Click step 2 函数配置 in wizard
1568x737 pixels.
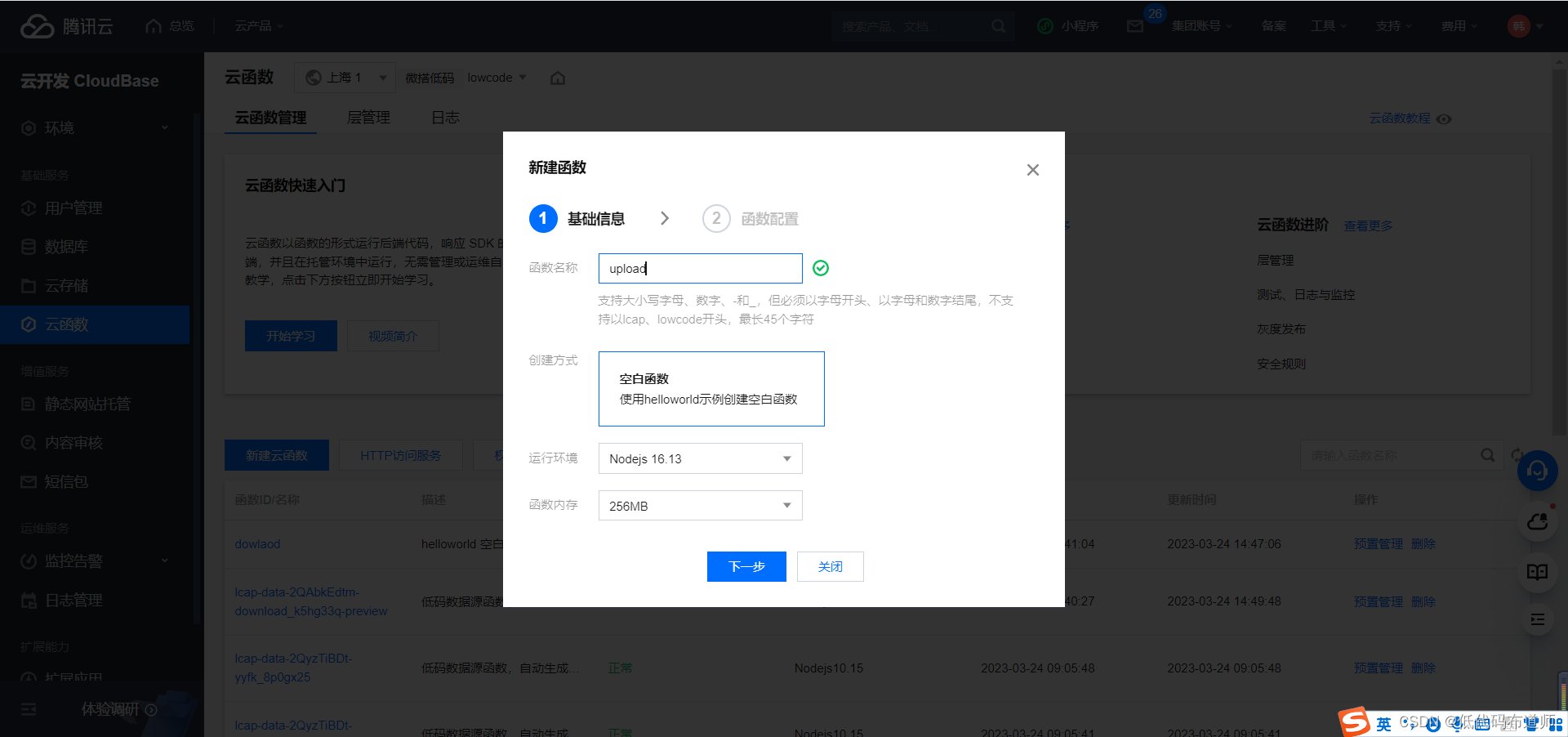[x=751, y=219]
